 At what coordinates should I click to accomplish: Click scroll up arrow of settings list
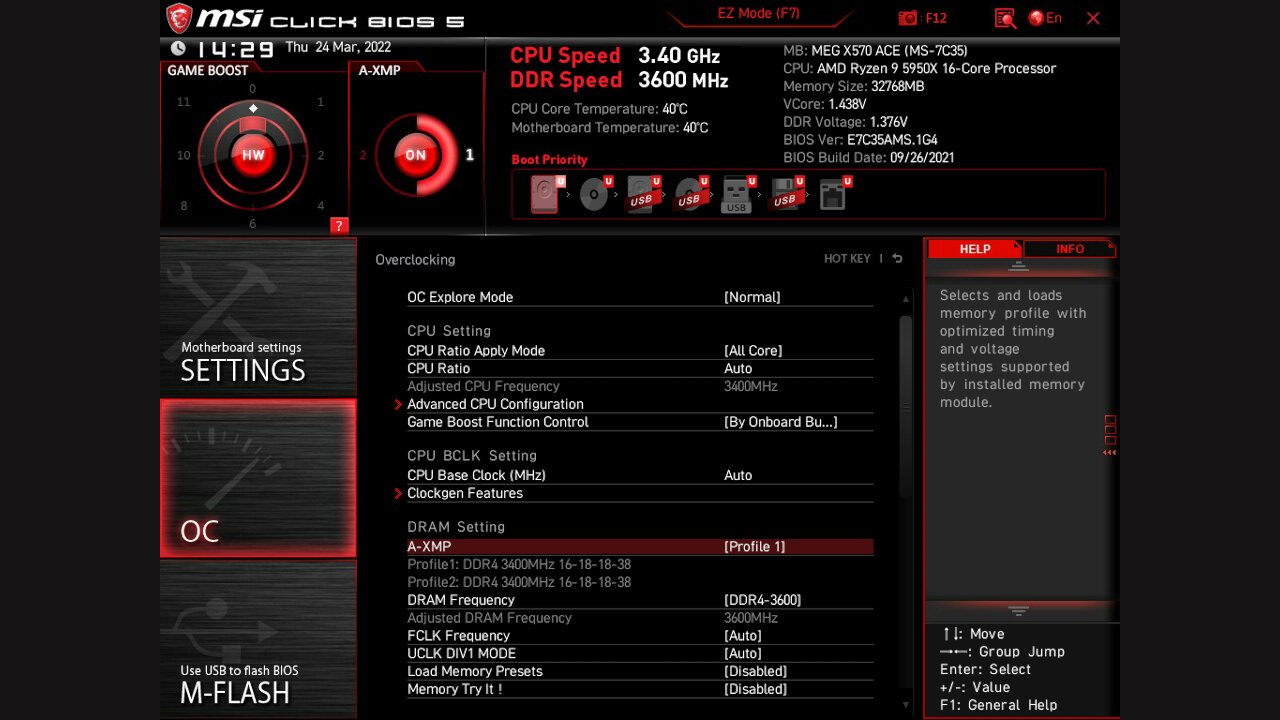coord(906,299)
